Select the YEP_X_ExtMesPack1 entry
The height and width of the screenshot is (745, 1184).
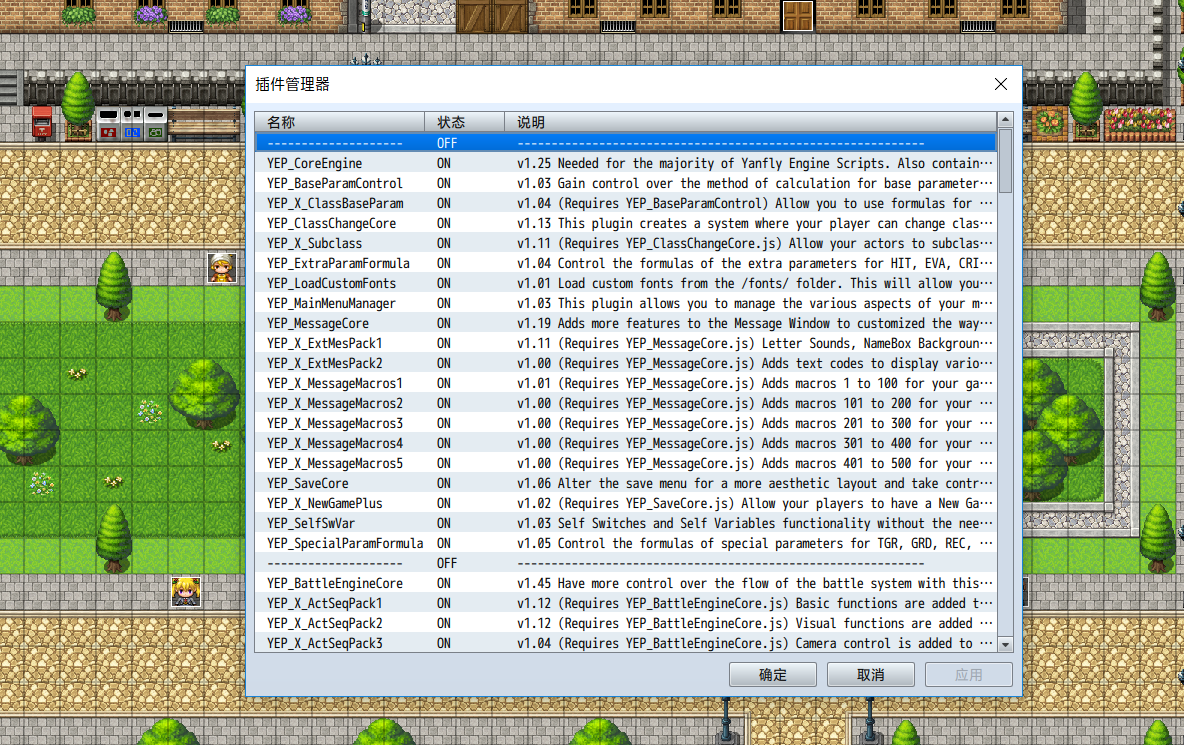[626, 343]
